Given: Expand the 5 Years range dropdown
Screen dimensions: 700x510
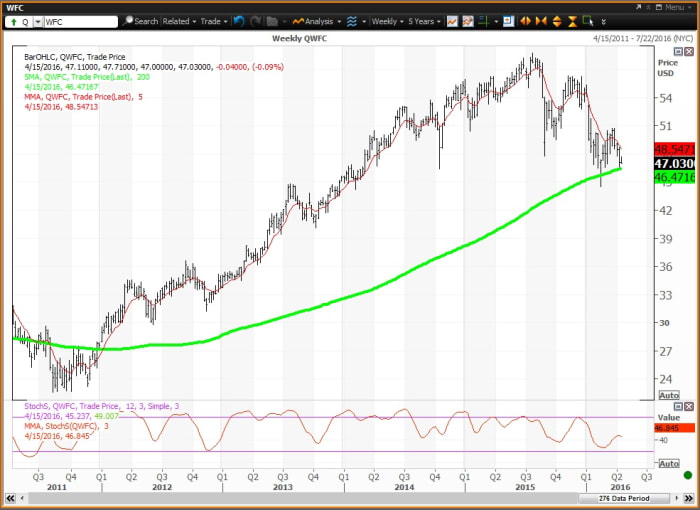Looking at the screenshot, I should point(422,20).
